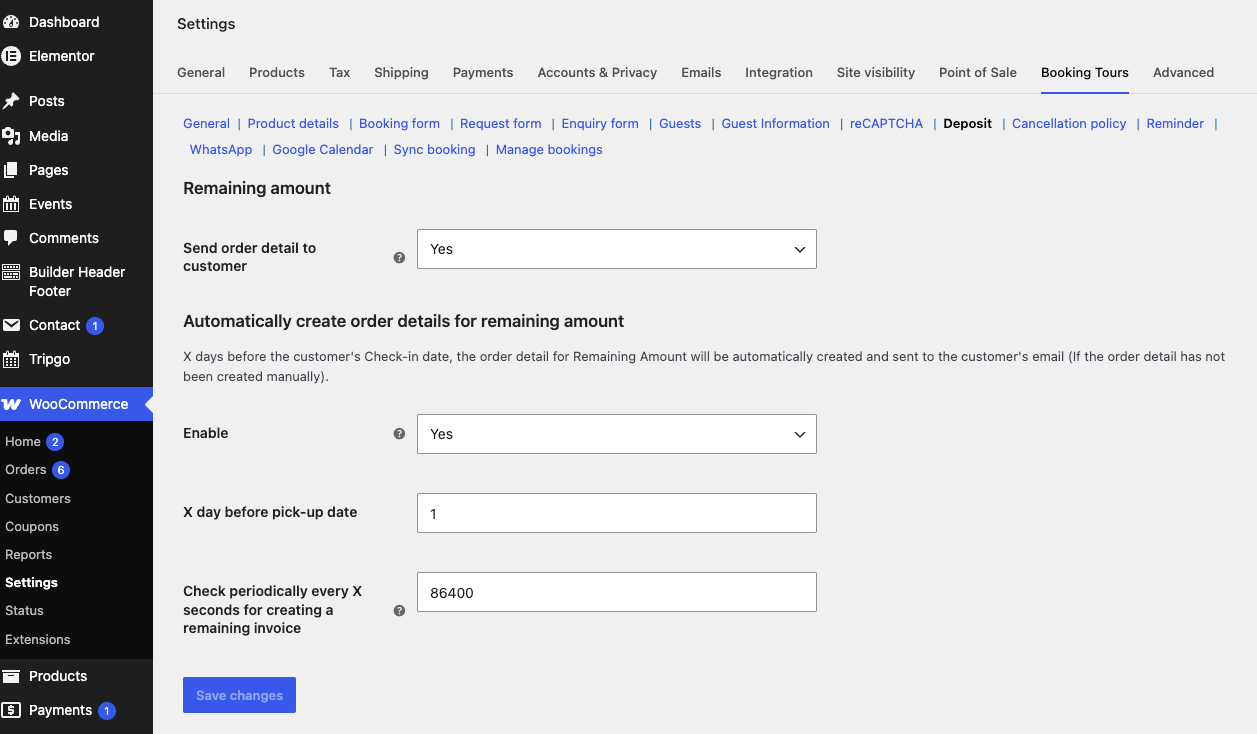Open the Payments settings tab
The image size is (1257, 734).
click(483, 72)
